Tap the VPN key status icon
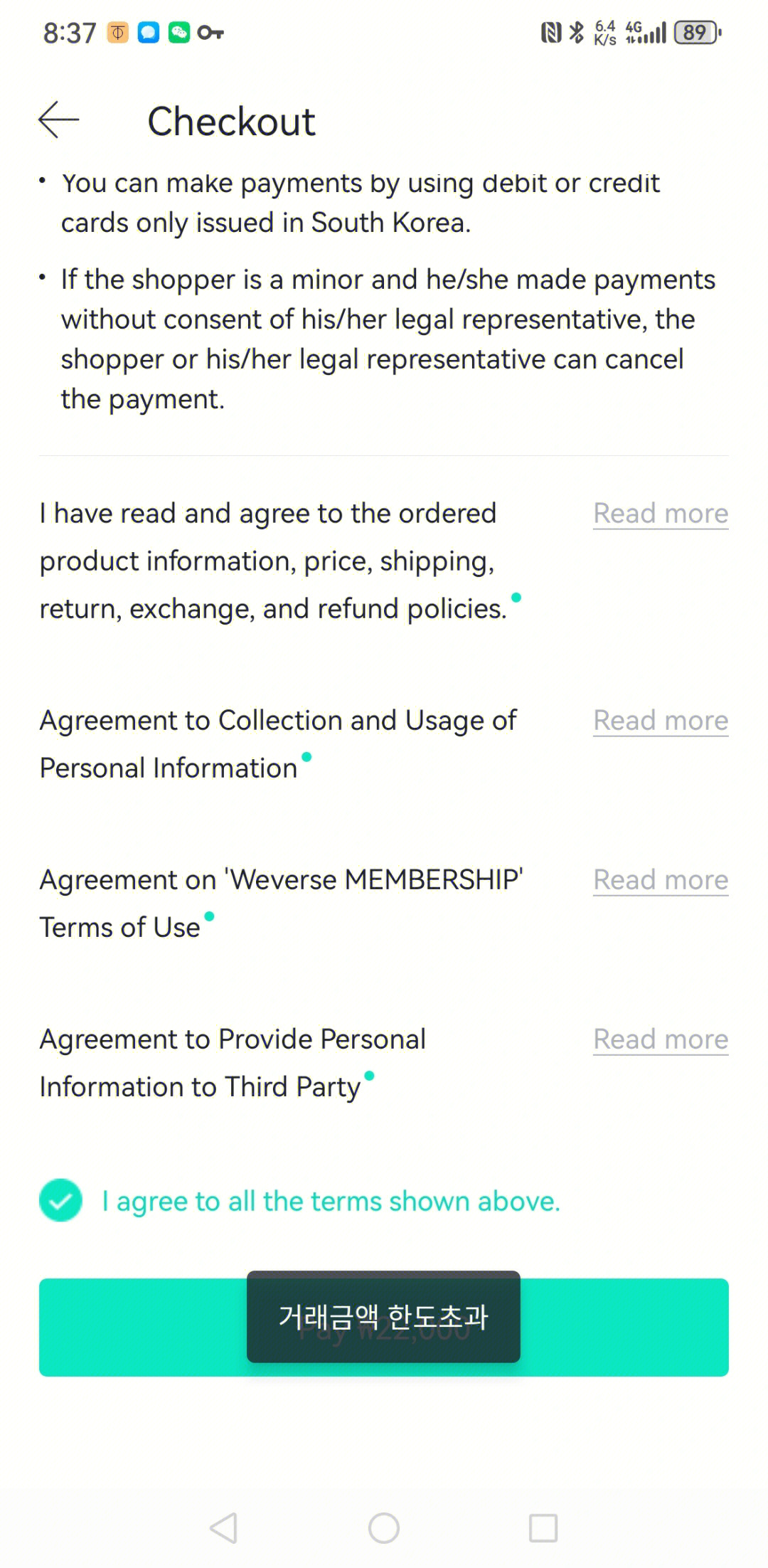This screenshot has height=1568, width=768. pyautogui.click(x=210, y=32)
